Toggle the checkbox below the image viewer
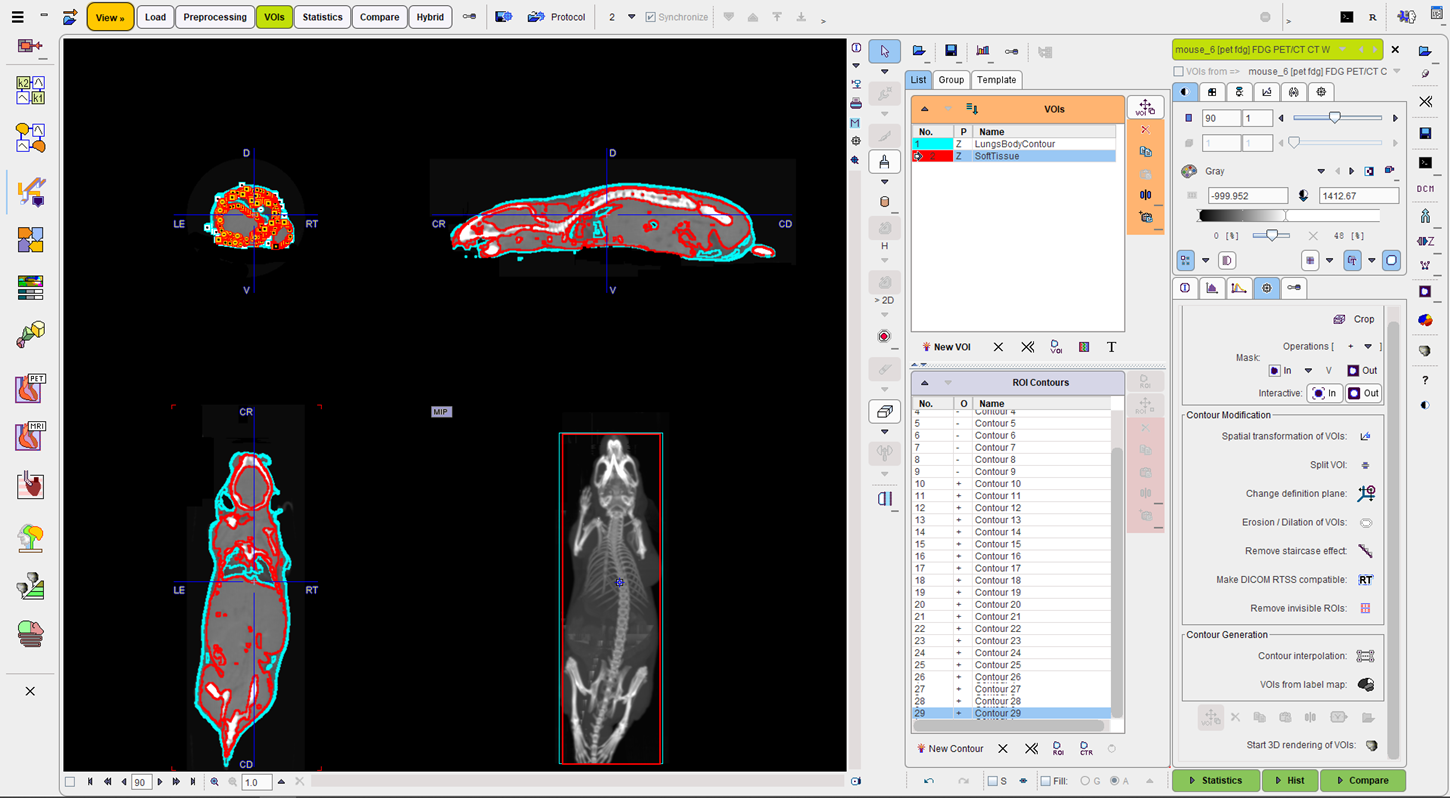Image resolution: width=1450 pixels, height=798 pixels. click(70, 782)
